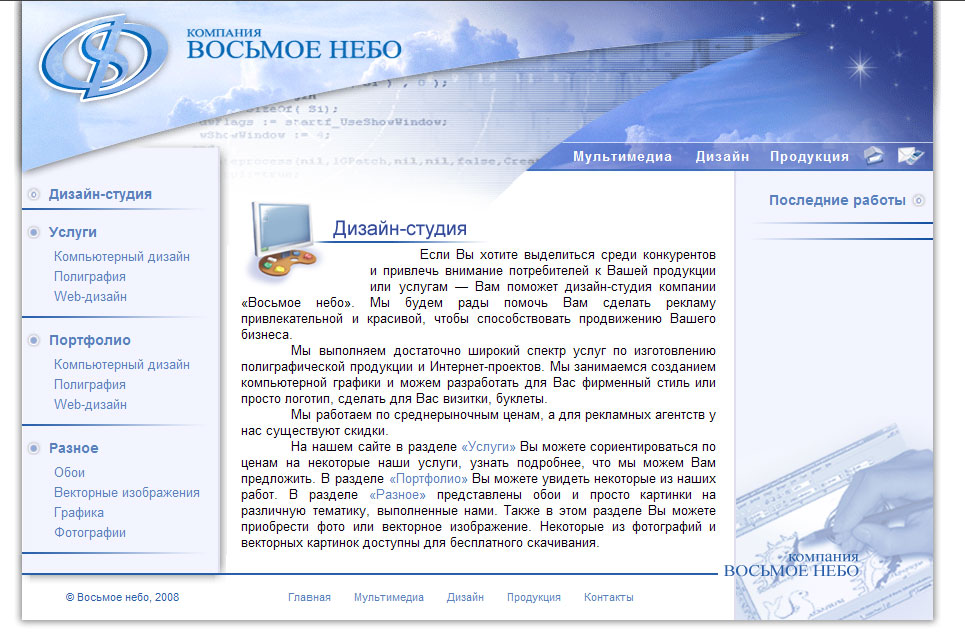The width and height of the screenshot is (965, 633).
Task: Open the Дизайн-студия sidebar heading
Action: pyautogui.click(x=100, y=194)
